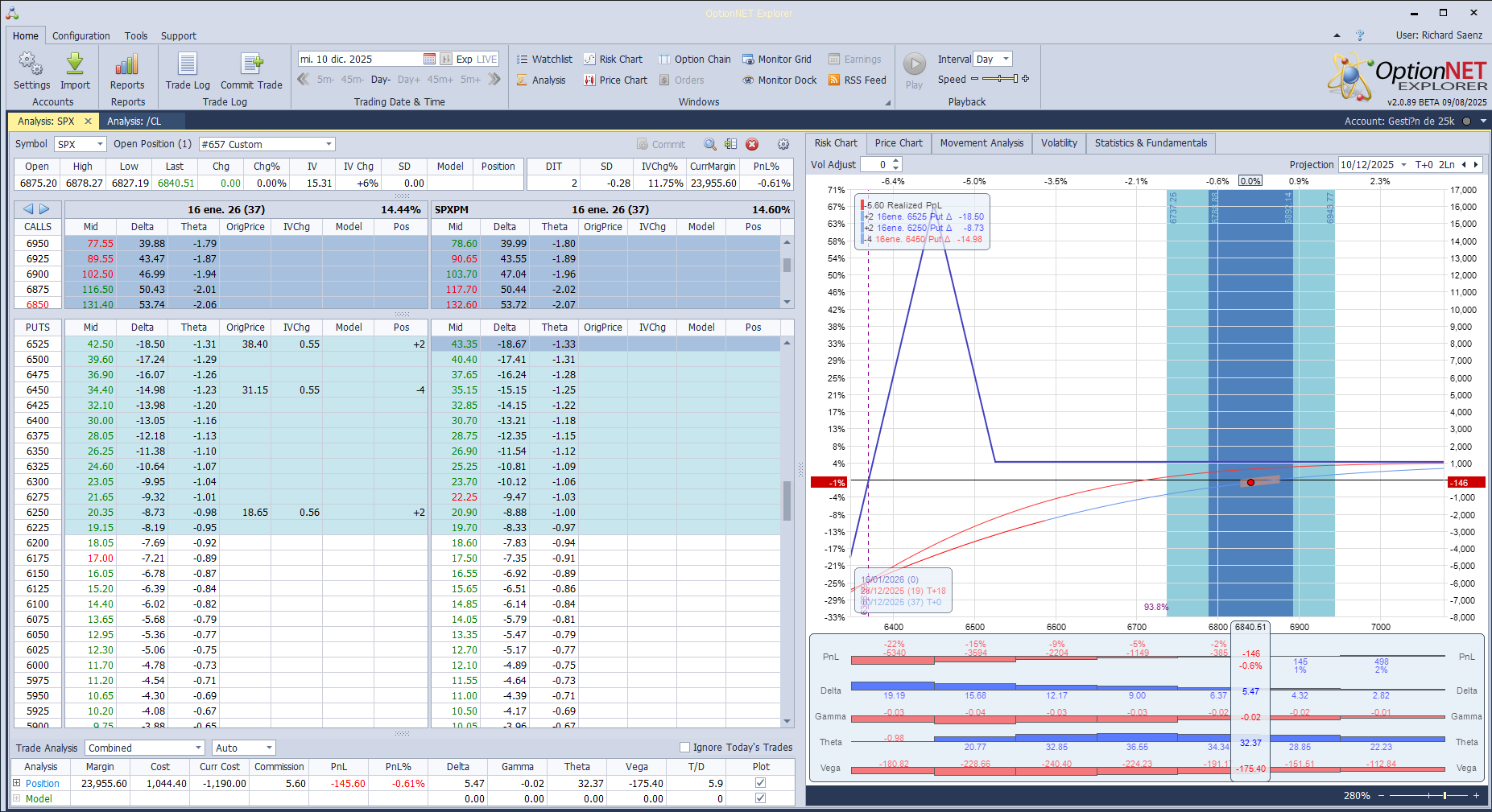Delete position using red X icon
The image size is (1492, 812).
coord(752,144)
